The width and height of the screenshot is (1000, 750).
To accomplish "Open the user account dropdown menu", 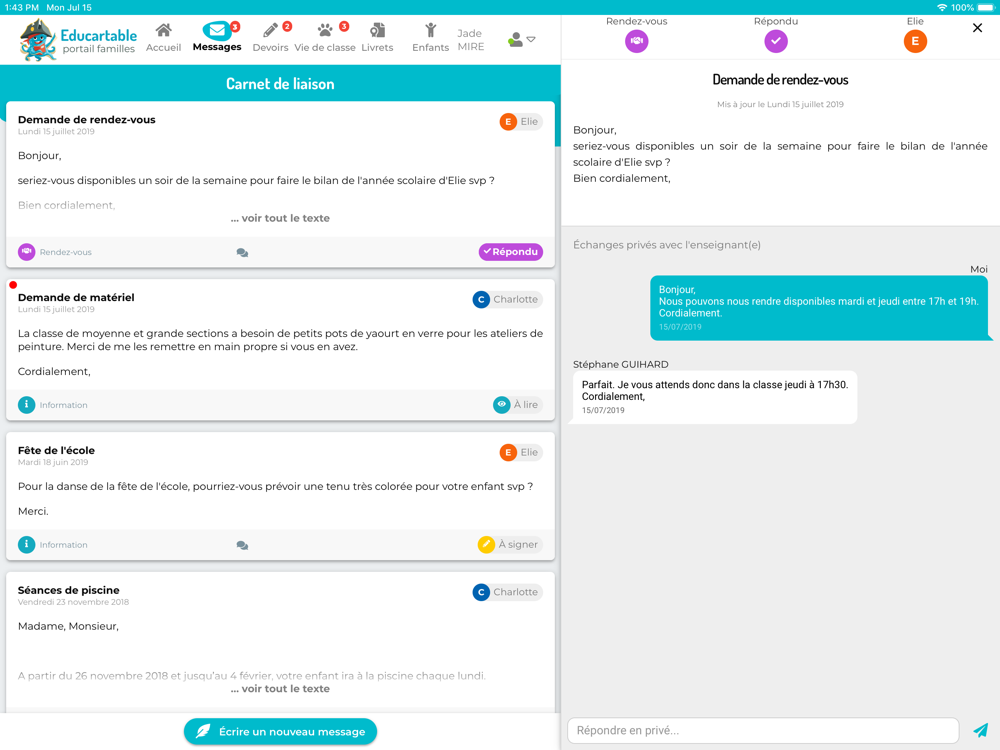I will (522, 40).
